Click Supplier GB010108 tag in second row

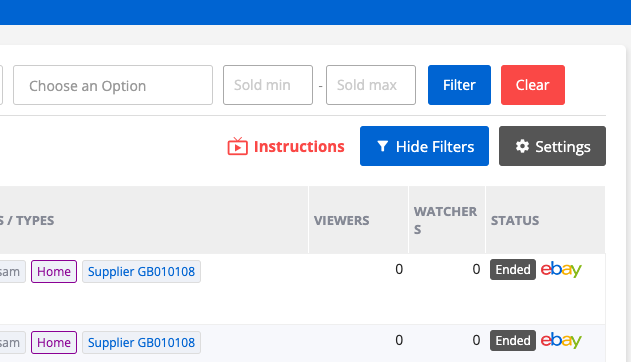tap(141, 343)
